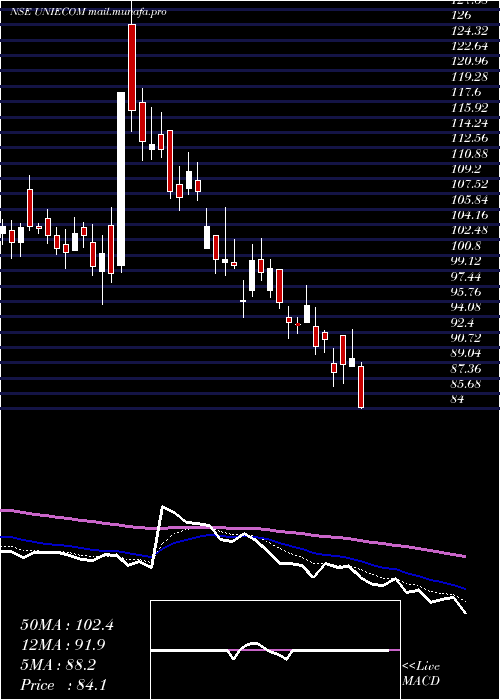Screen dimensions: 500x700
Task: Click the spike peak of white price line
Action: [163, 507]
